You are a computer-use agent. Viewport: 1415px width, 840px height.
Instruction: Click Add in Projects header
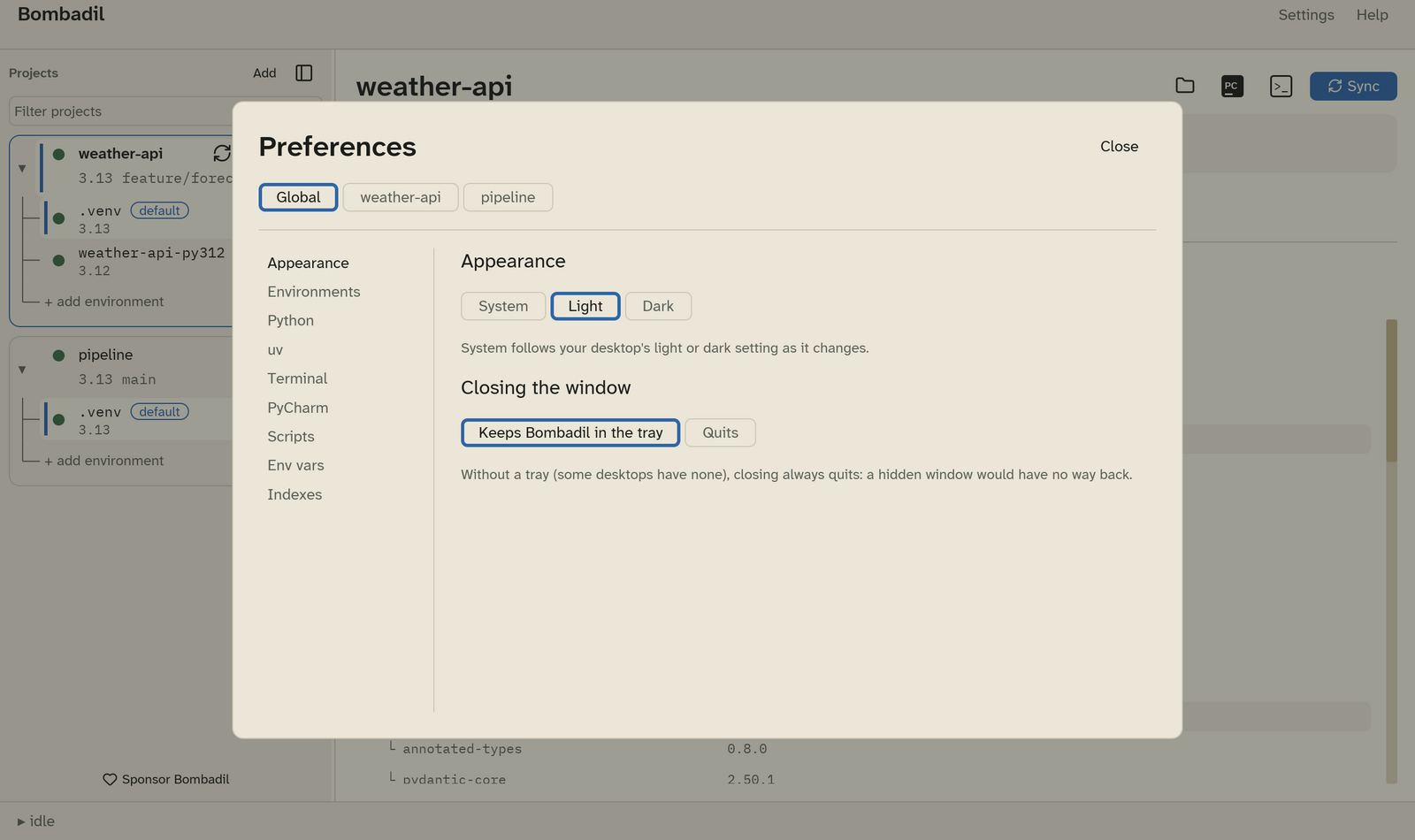click(x=264, y=73)
